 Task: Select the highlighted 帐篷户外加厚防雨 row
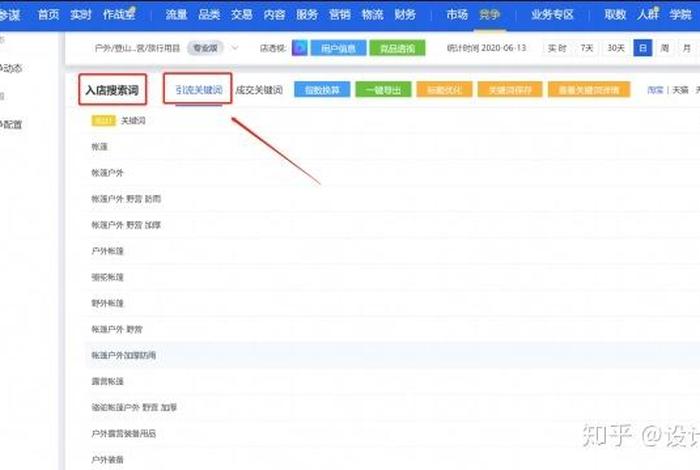coord(392,355)
